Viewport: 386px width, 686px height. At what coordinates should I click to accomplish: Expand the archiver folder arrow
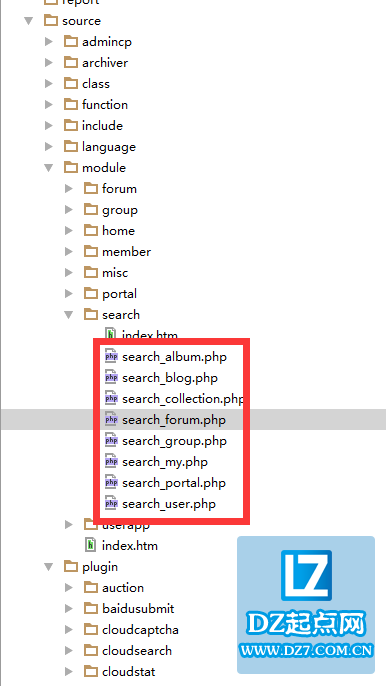pyautogui.click(x=49, y=63)
